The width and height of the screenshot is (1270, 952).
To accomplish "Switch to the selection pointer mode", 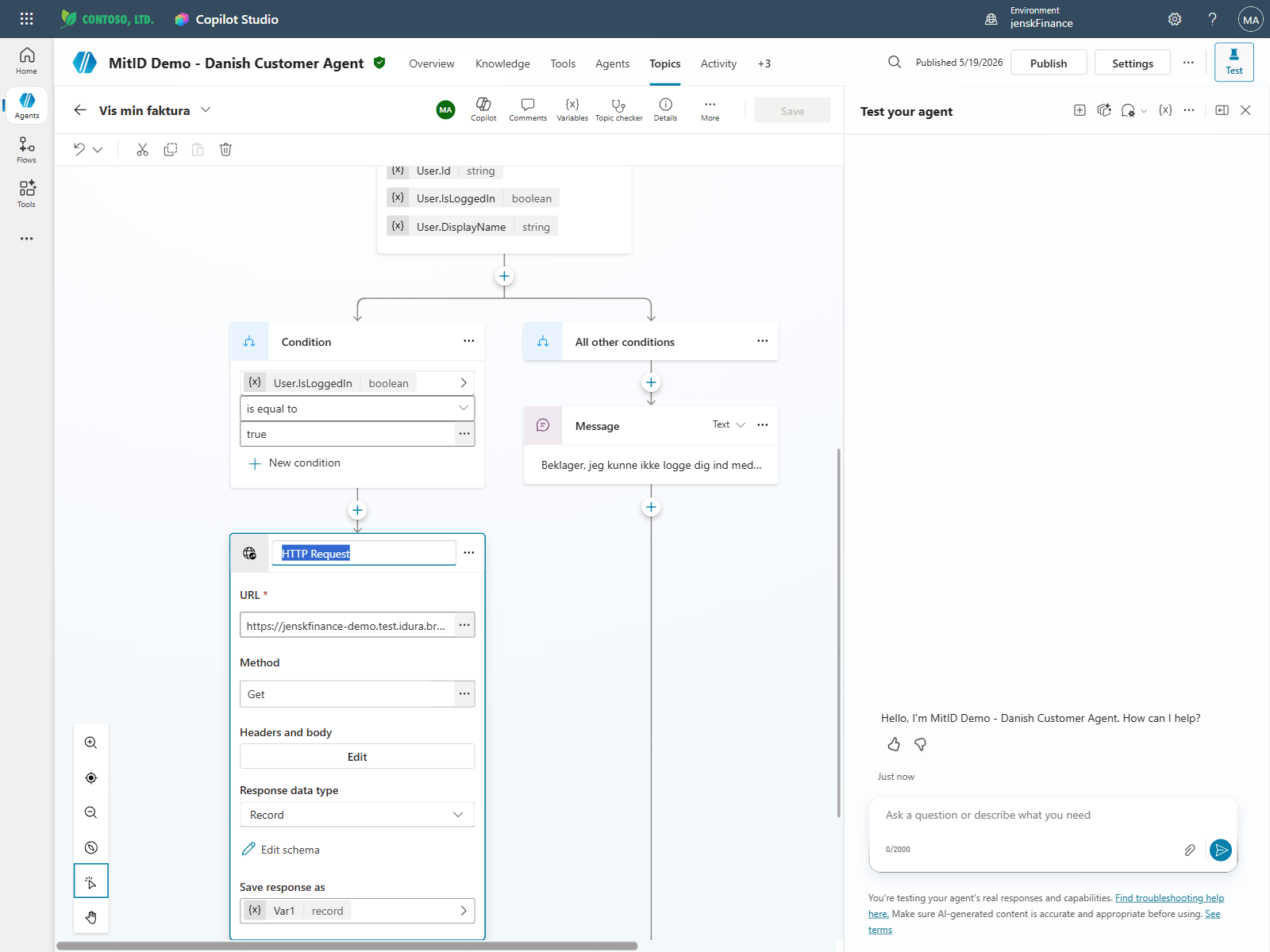I will [x=91, y=881].
